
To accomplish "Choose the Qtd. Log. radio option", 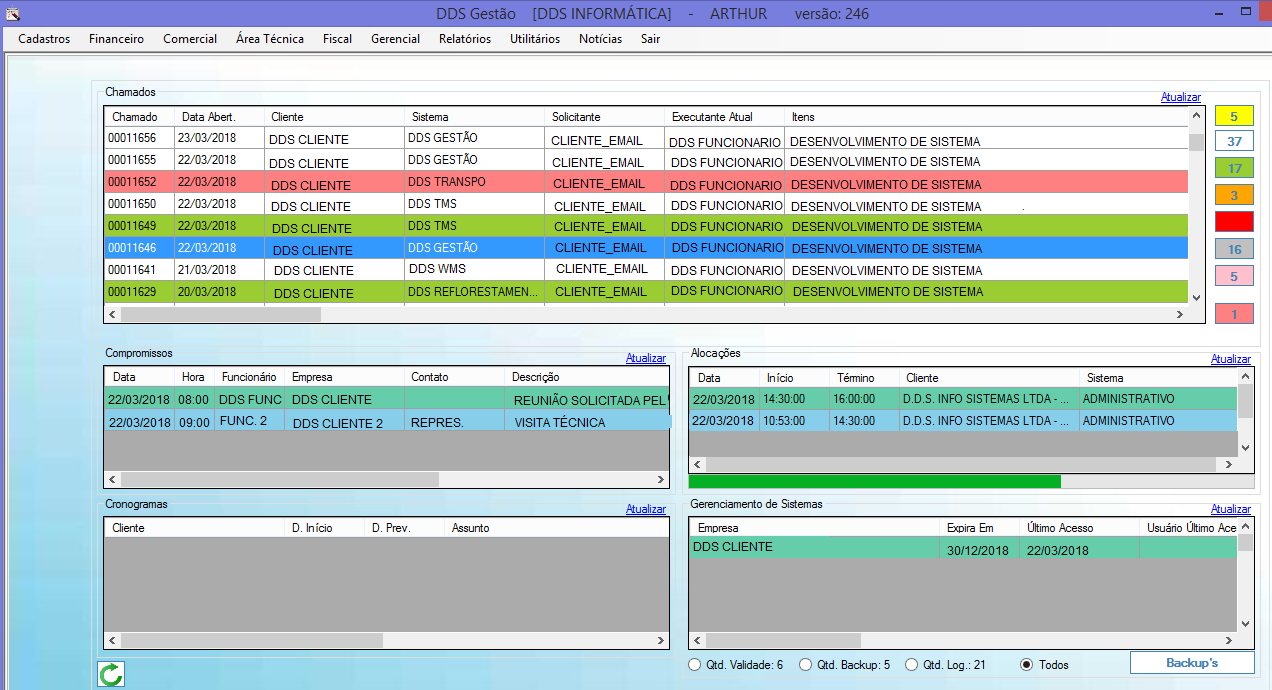I will (x=911, y=665).
